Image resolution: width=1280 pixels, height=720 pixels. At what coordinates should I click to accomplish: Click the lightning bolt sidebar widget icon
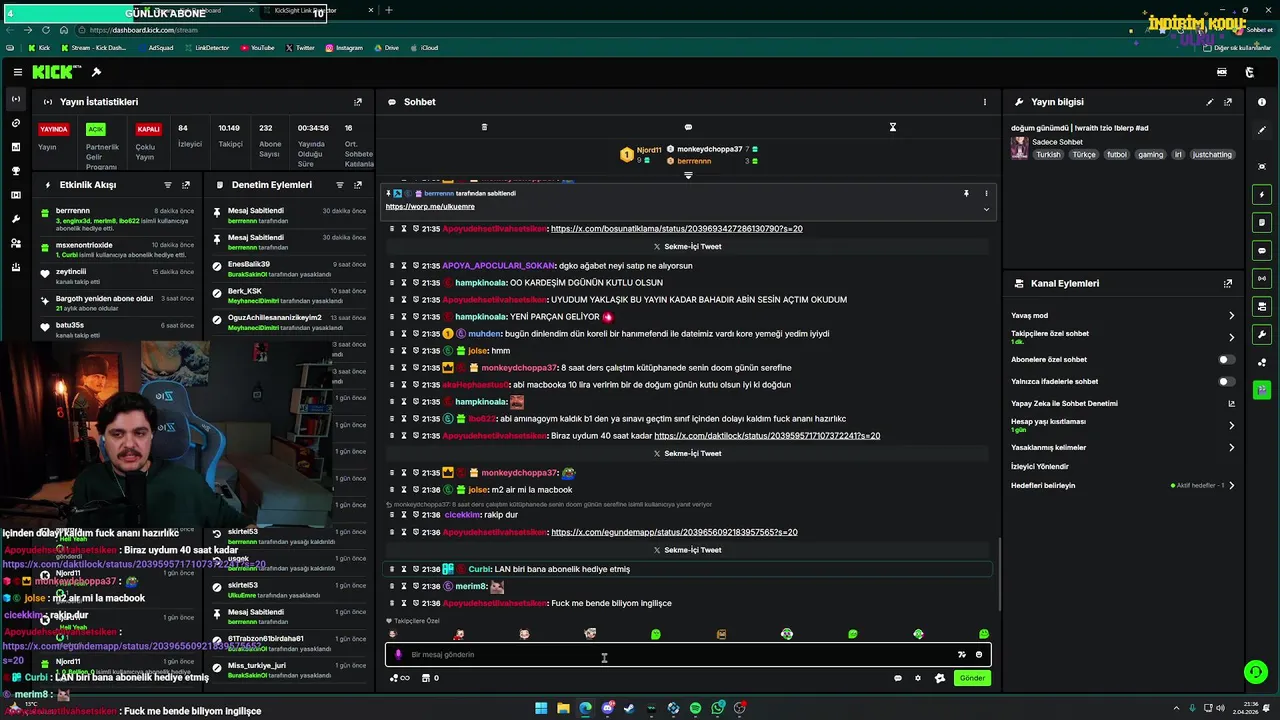coord(1262,194)
